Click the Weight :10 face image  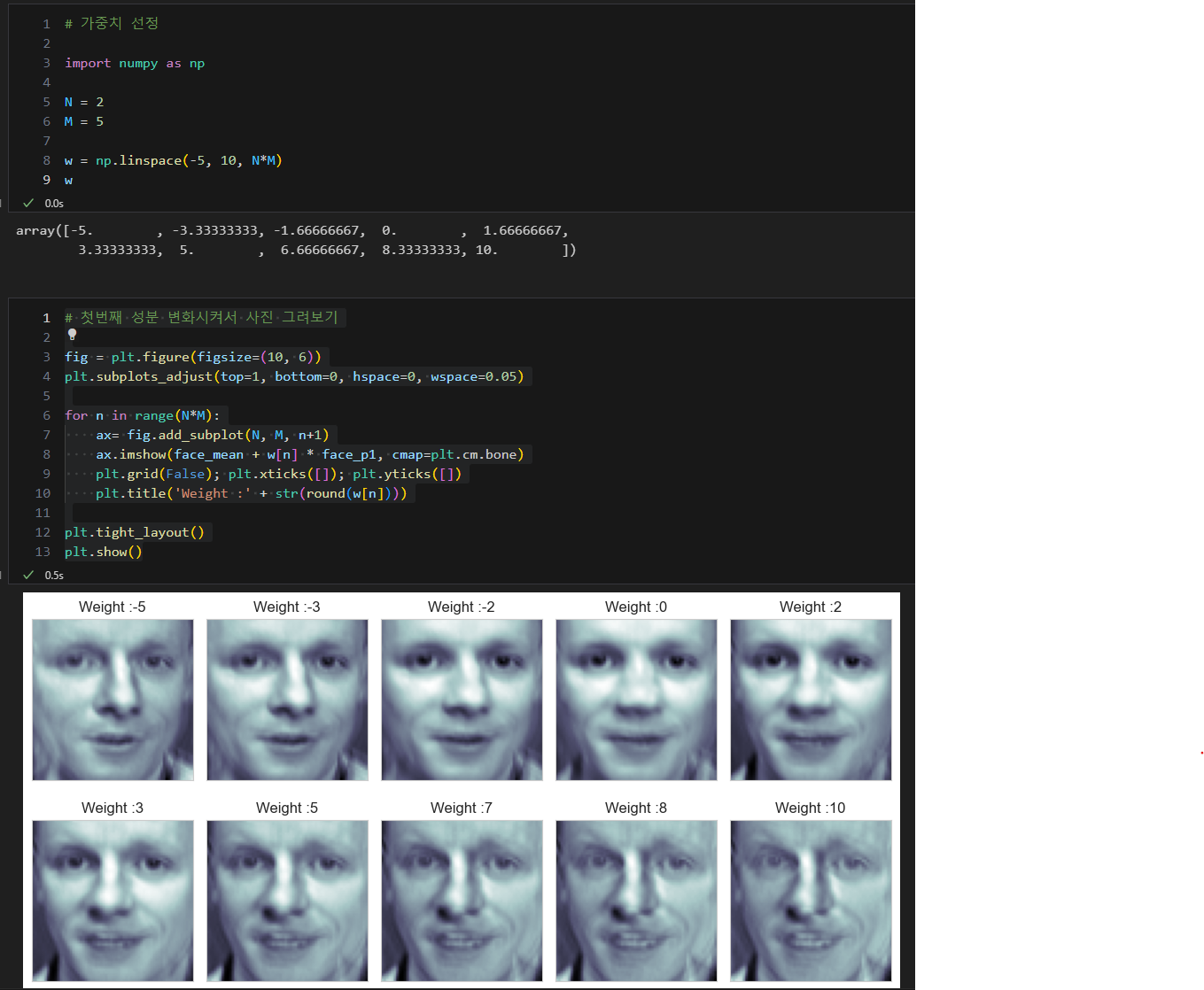pos(811,901)
